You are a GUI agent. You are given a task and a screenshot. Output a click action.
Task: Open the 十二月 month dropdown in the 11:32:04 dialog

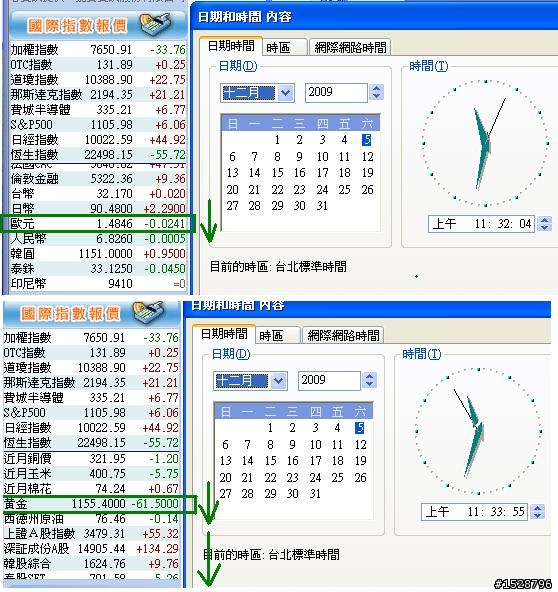pyautogui.click(x=285, y=93)
